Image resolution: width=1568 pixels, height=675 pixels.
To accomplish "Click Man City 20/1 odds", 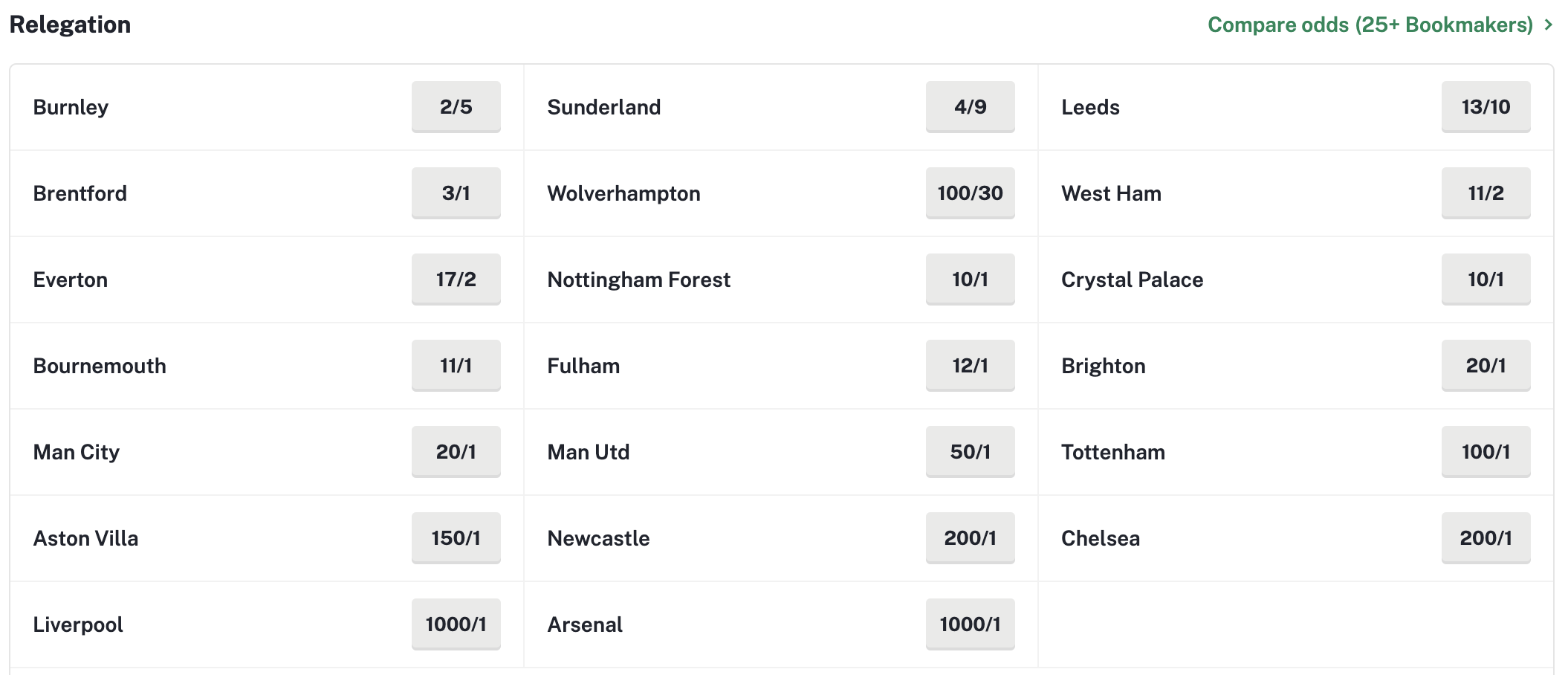I will (456, 452).
